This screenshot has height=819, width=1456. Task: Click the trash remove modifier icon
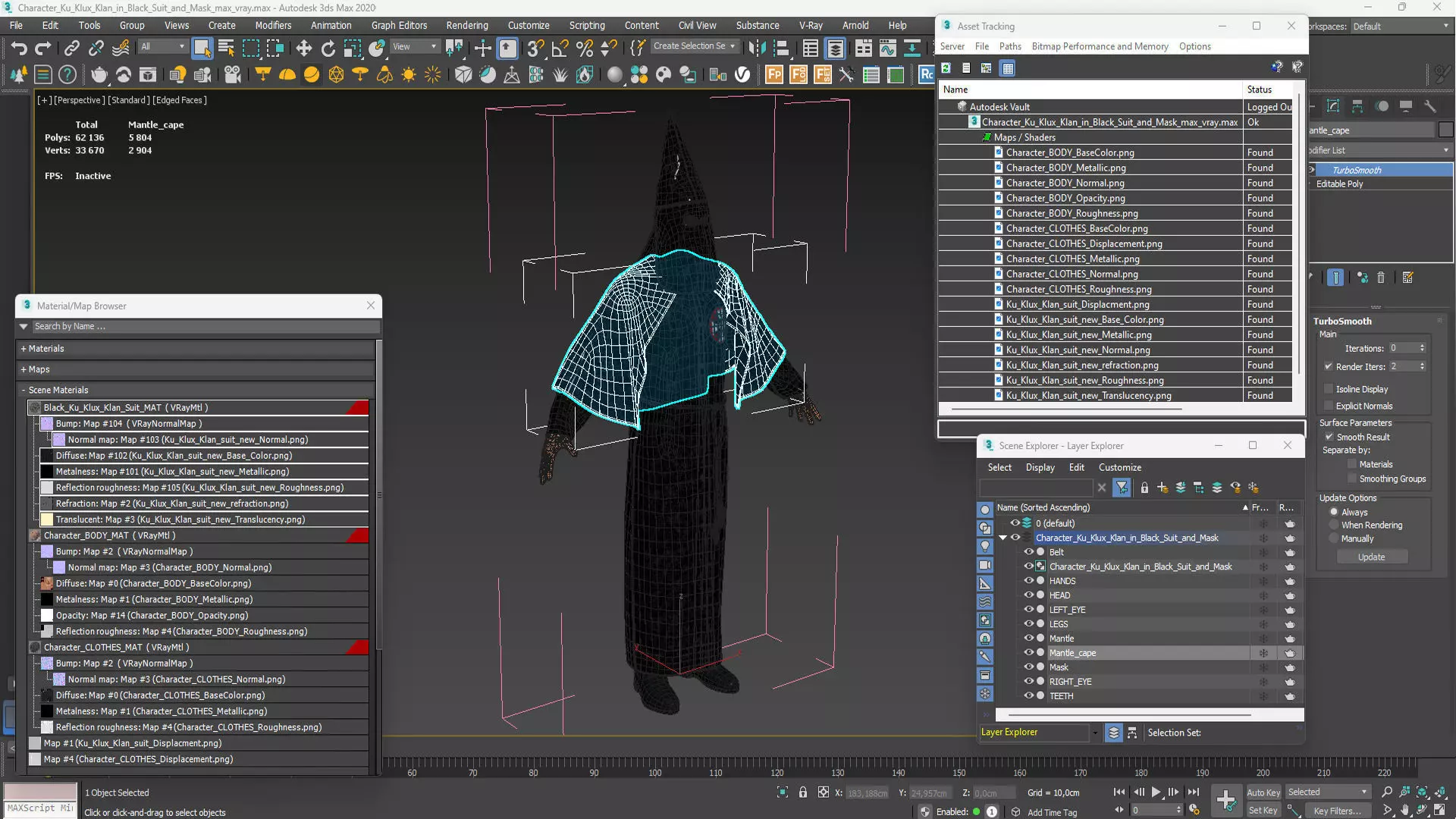1381,278
